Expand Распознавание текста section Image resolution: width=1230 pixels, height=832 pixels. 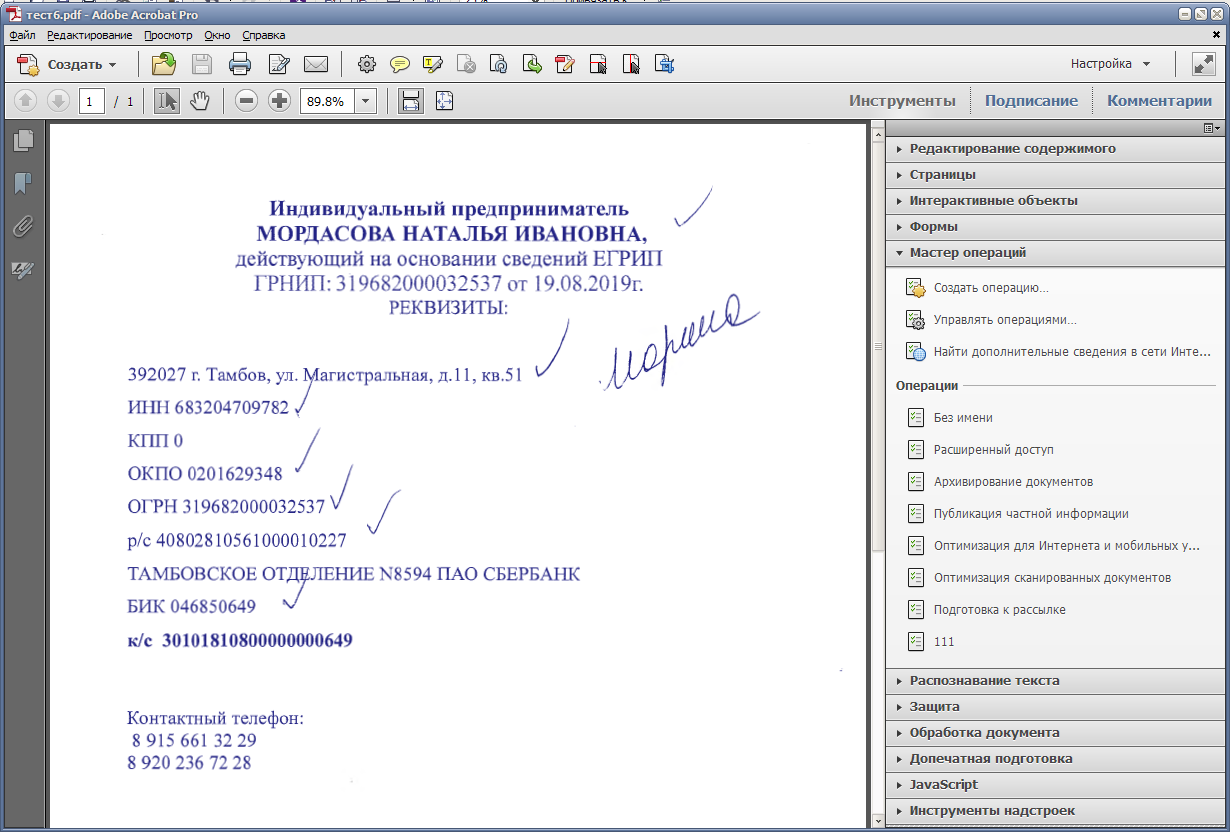1054,681
